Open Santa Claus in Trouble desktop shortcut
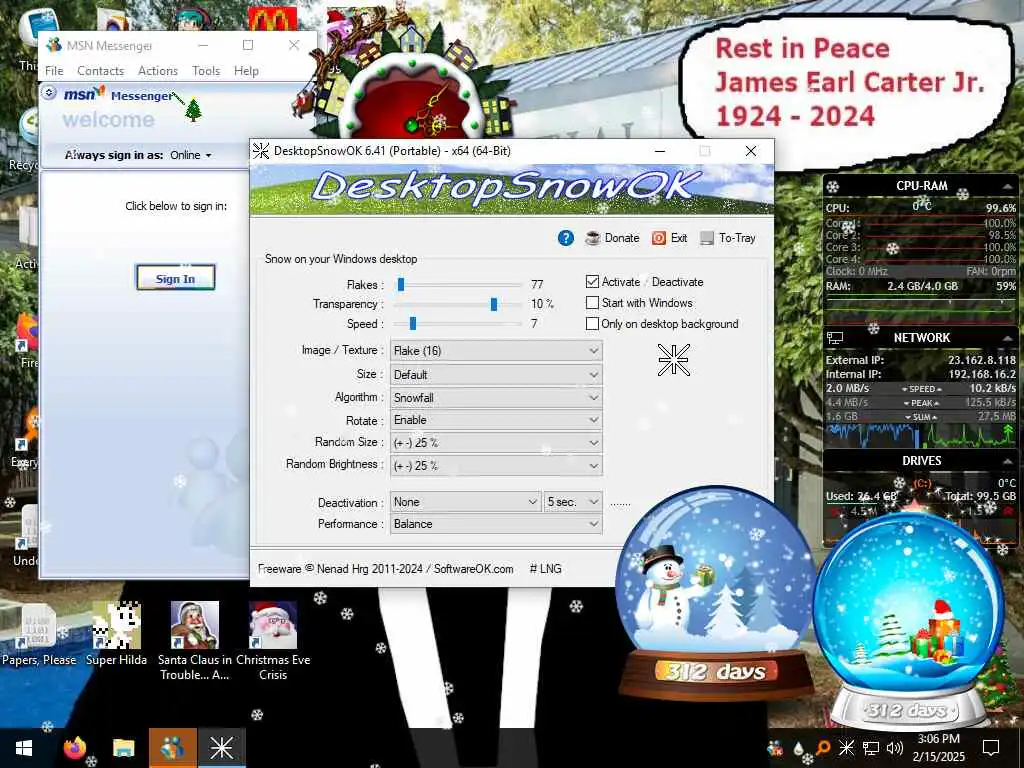Image resolution: width=1024 pixels, height=768 pixels. tap(195, 641)
